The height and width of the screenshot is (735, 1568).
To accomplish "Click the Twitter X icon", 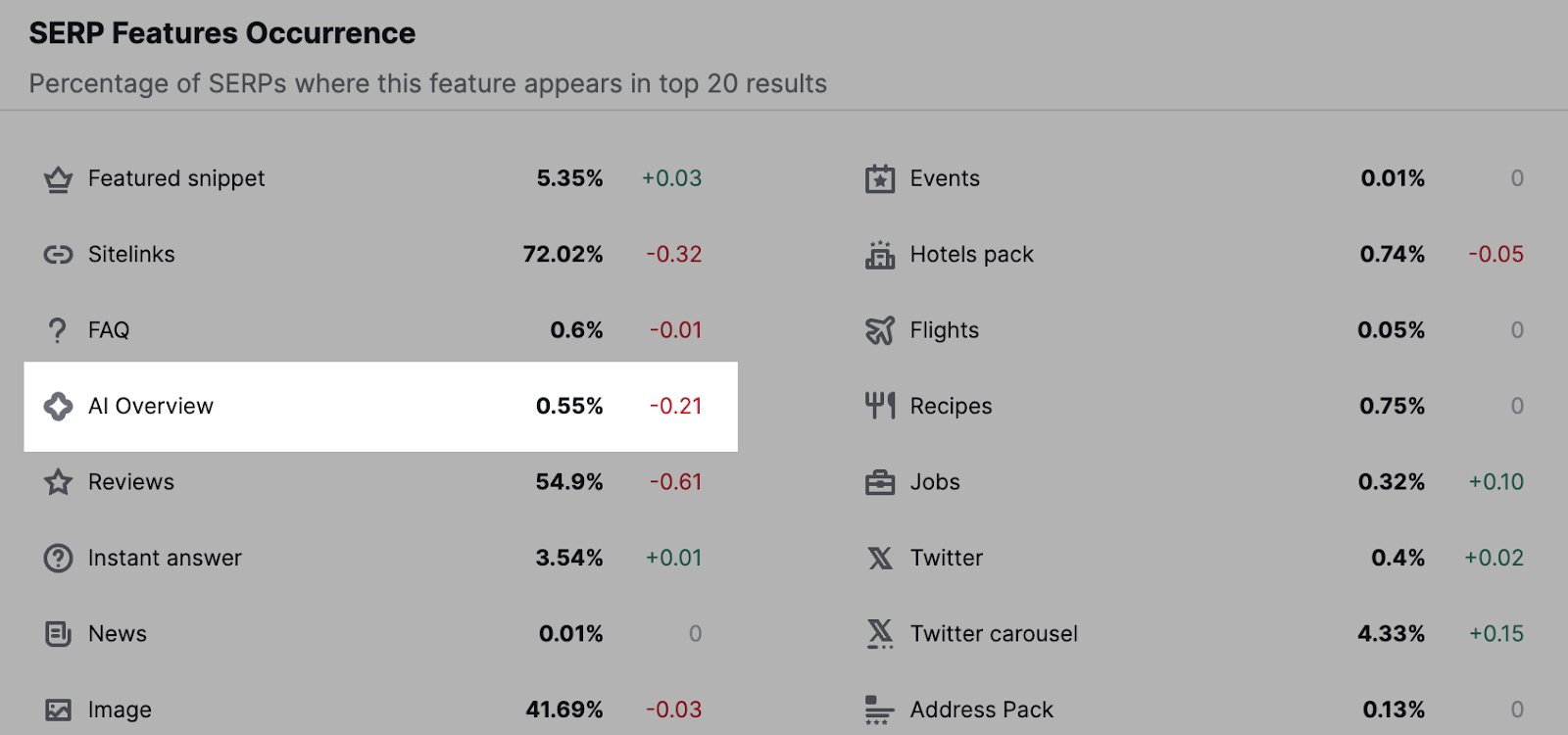I will (x=880, y=558).
